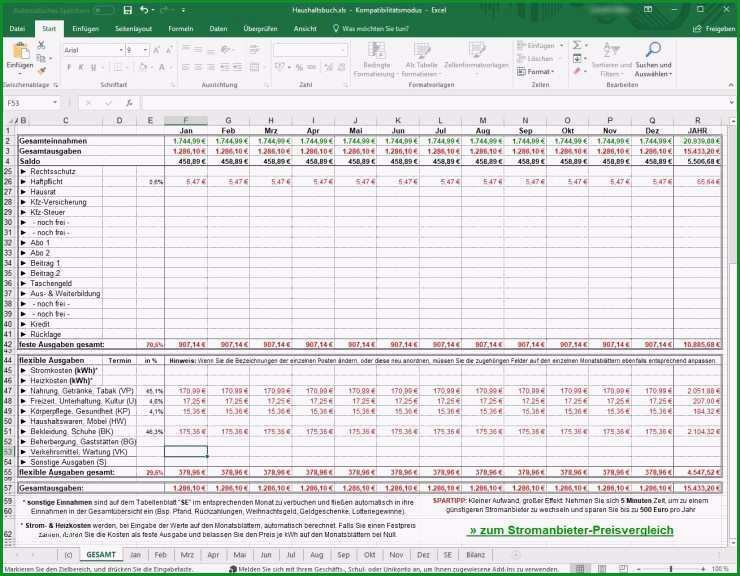Open the Jan worksheet tab

[135, 555]
